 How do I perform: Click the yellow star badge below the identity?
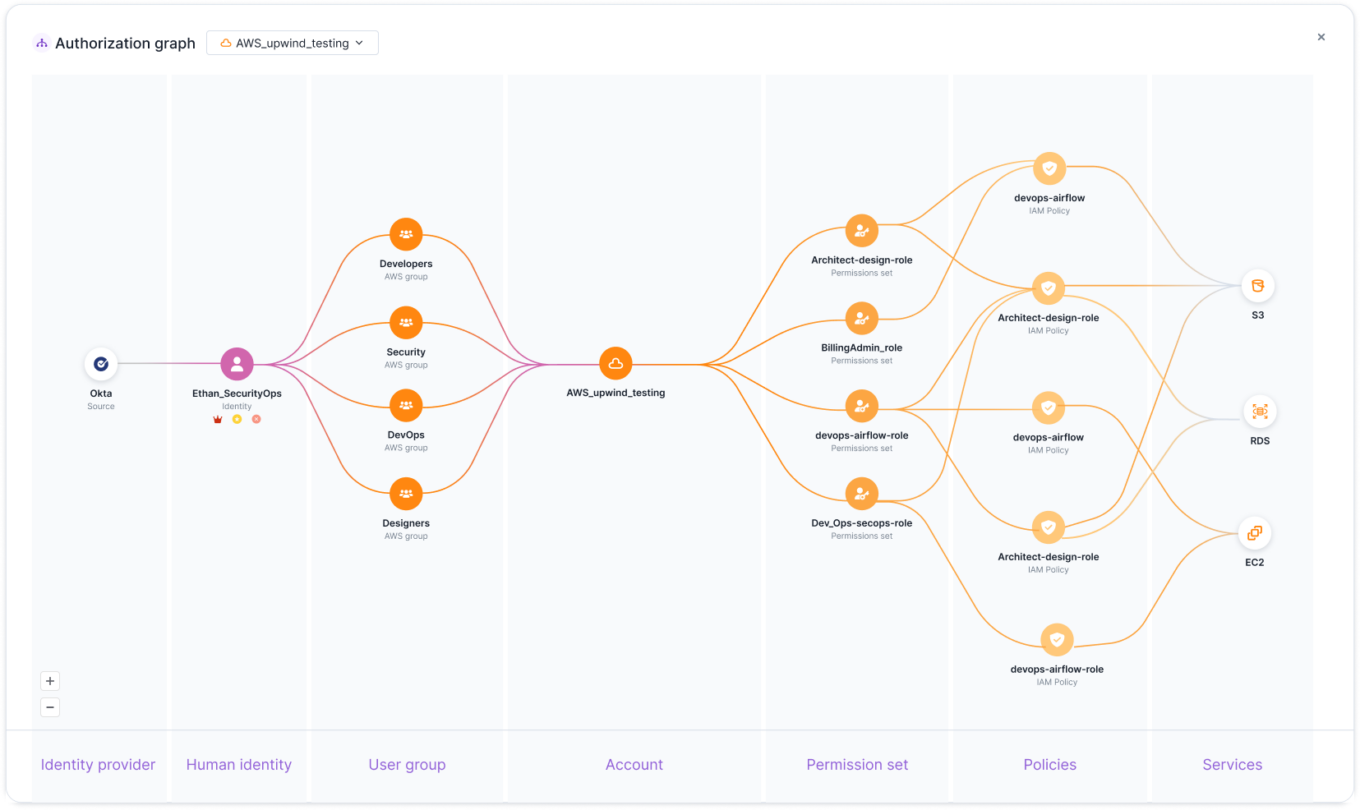click(x=237, y=419)
